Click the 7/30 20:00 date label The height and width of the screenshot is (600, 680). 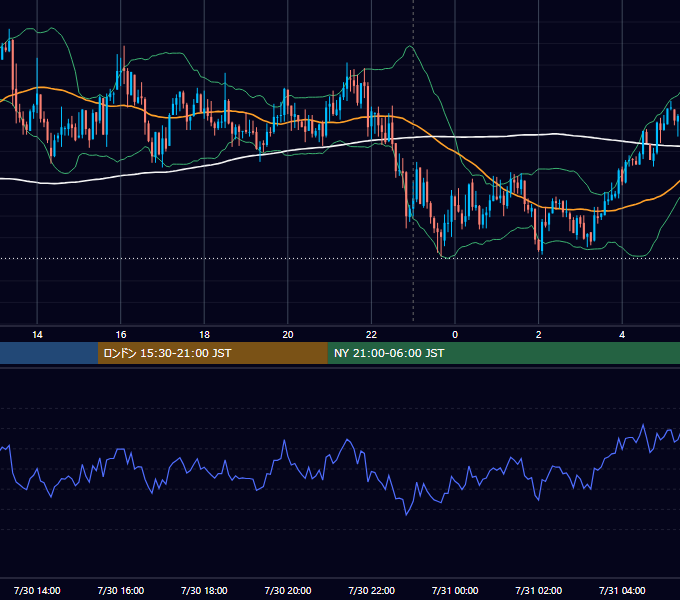[x=288, y=590]
